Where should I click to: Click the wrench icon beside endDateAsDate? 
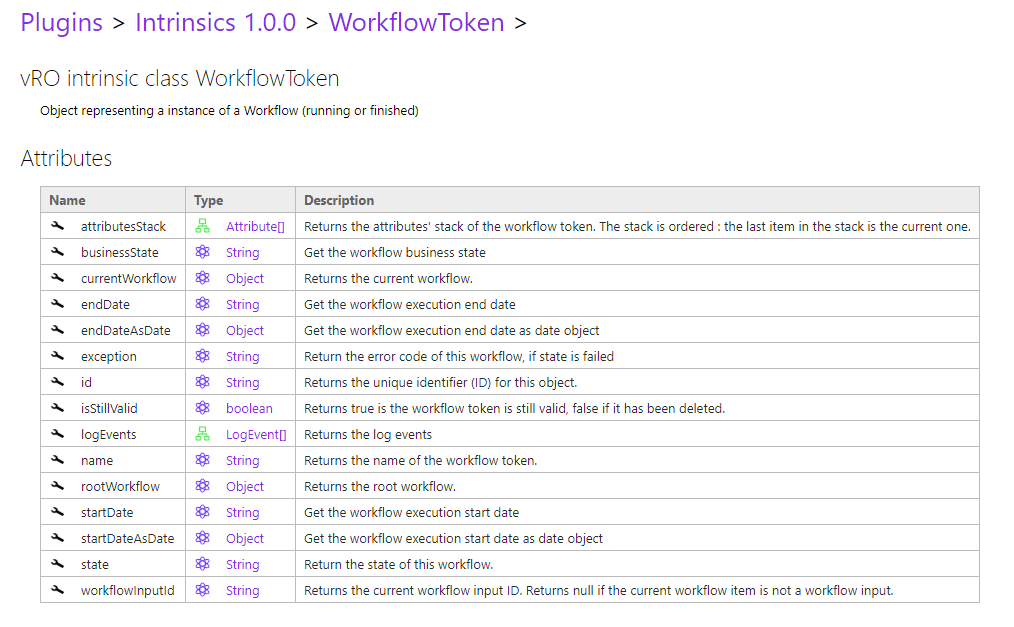tap(58, 330)
